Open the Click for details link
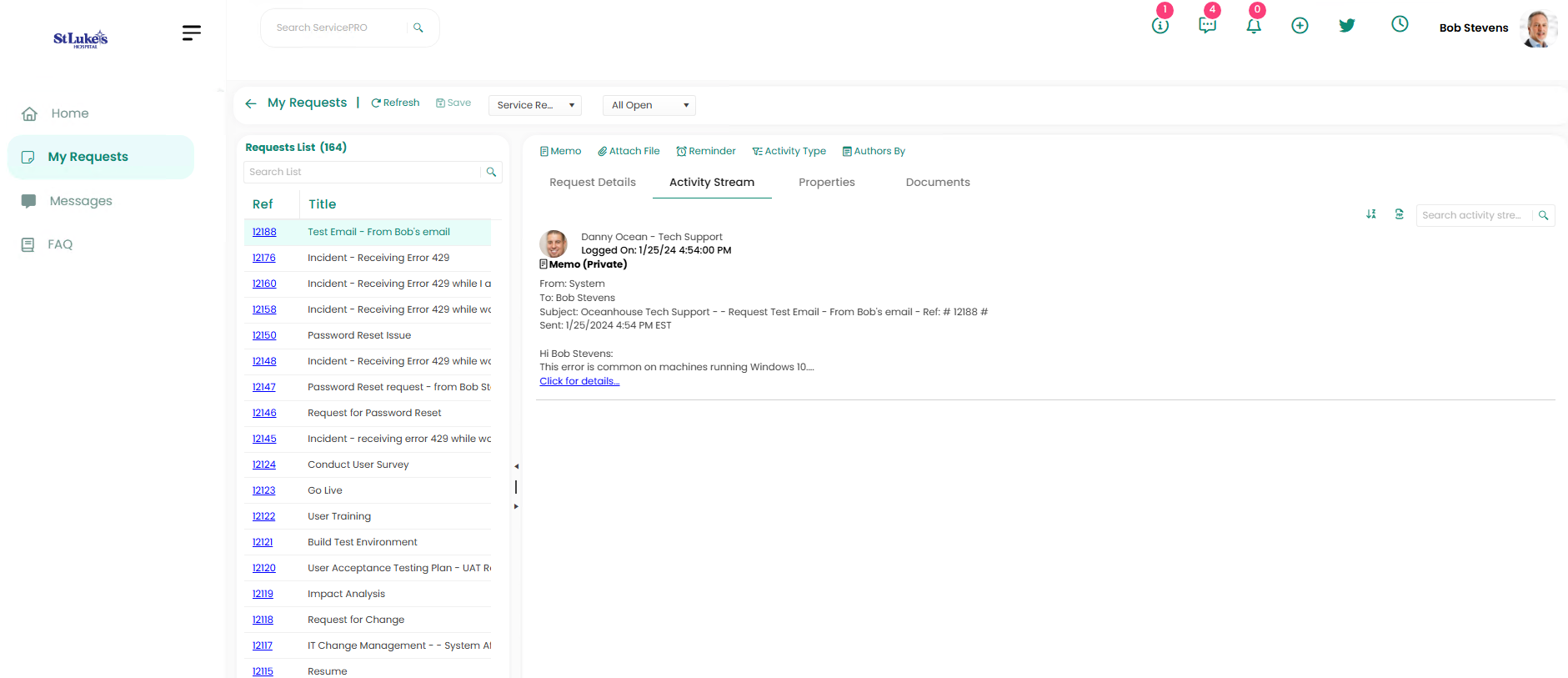The image size is (1568, 678). point(579,381)
